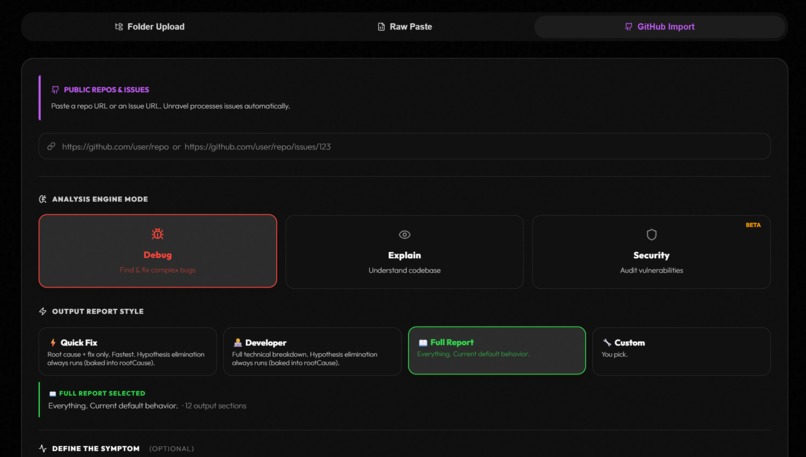Click the GitHub icon next to Public Repos & Issues
Viewport: 806px width, 457px height.
point(55,90)
